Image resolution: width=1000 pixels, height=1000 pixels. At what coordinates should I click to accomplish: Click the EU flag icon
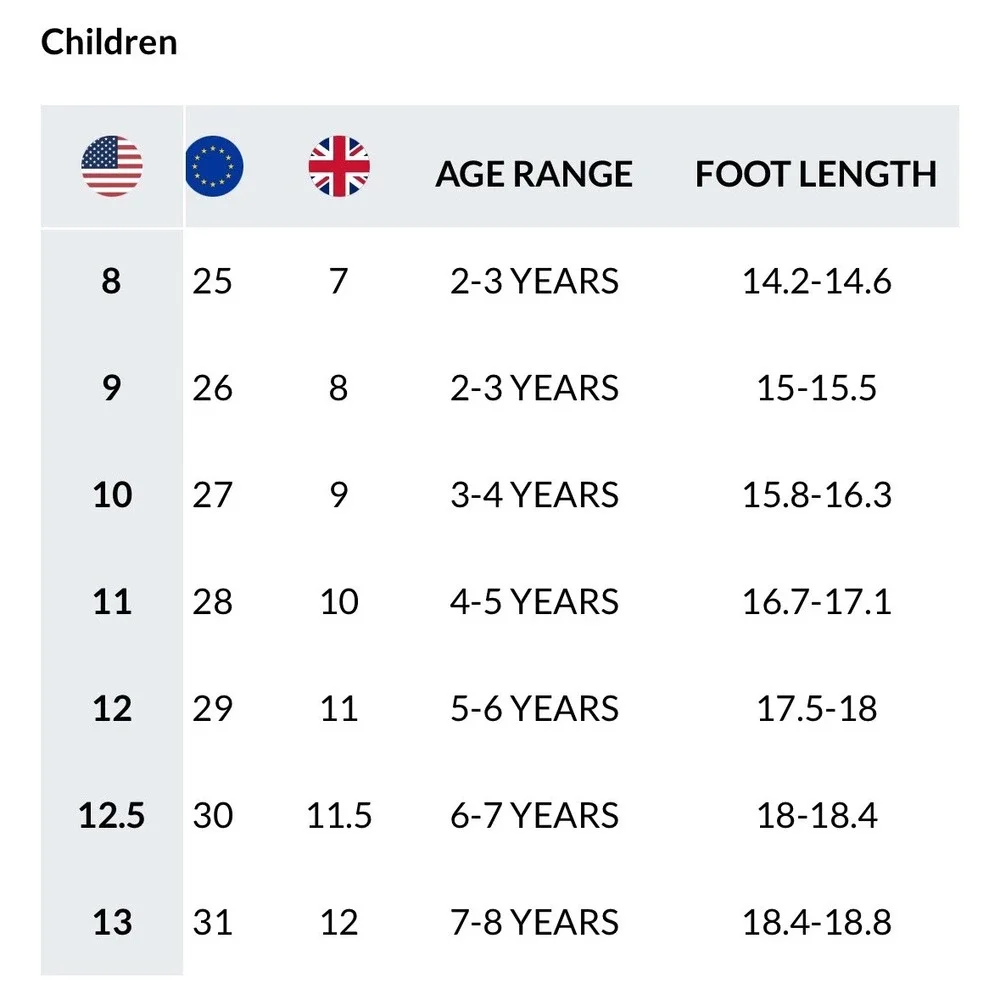pos(214,166)
